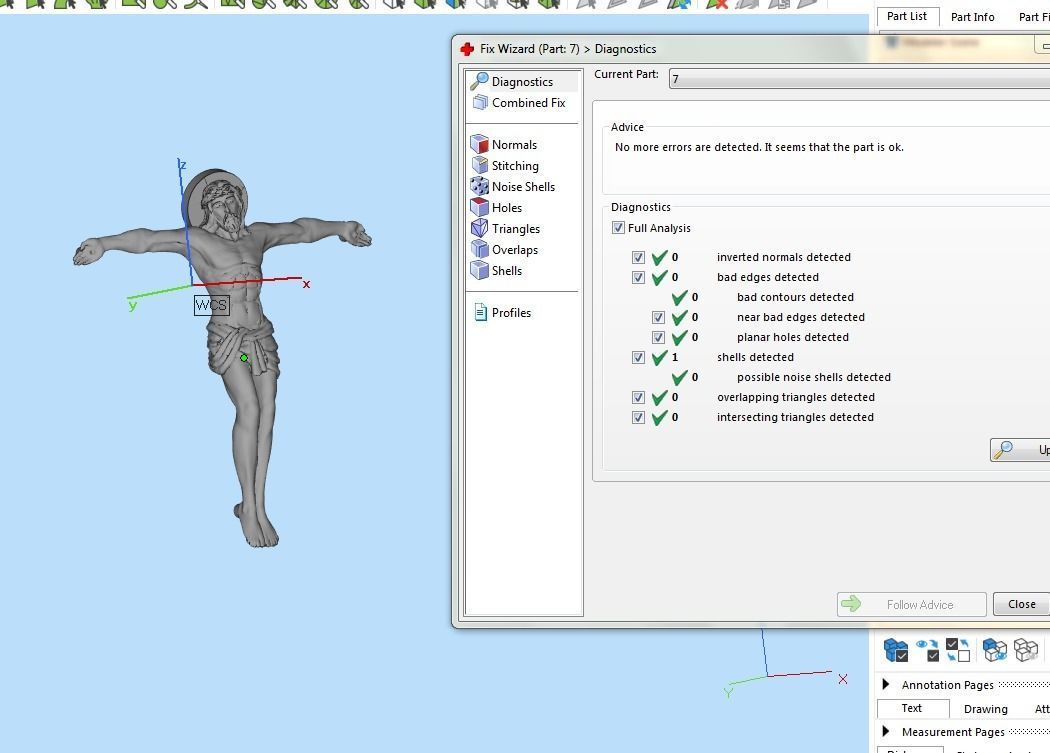Click the green point on the model
Image resolution: width=1050 pixels, height=753 pixels.
(x=244, y=358)
